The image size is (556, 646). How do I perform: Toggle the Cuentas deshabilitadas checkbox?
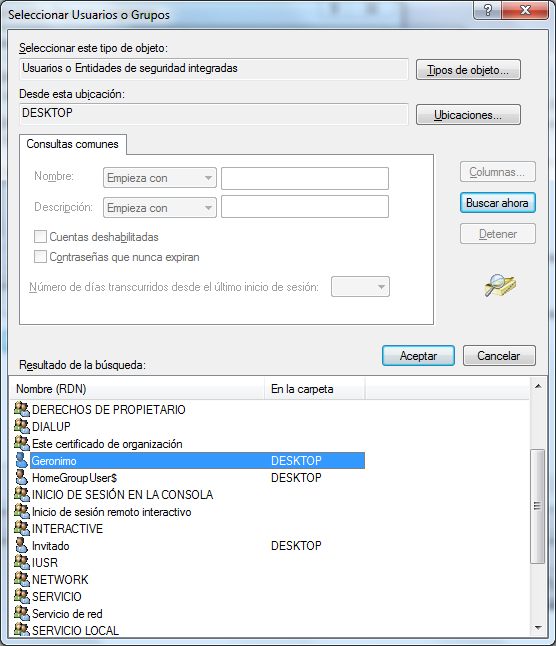[x=40, y=236]
